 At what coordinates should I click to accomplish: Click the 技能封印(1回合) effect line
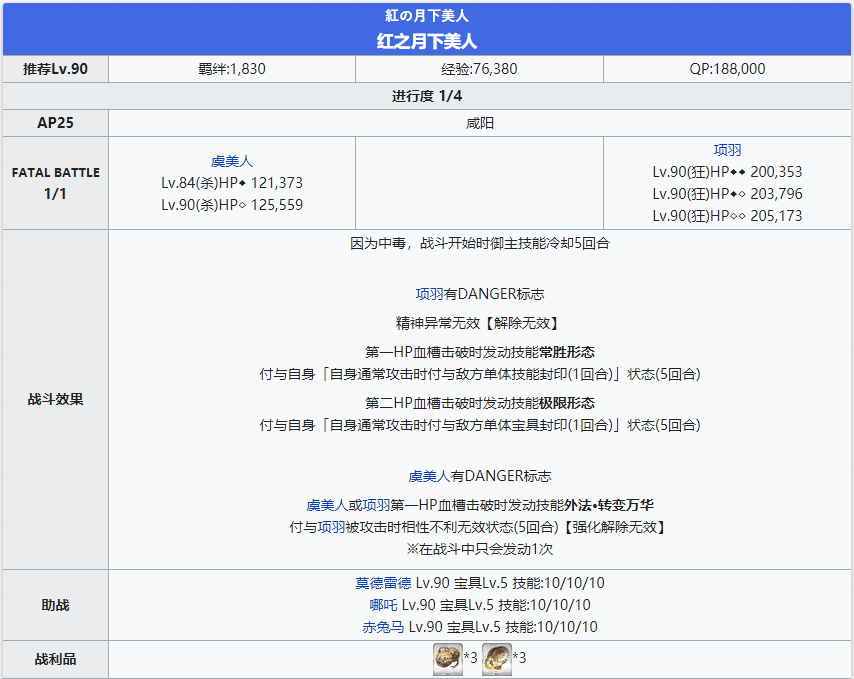coord(479,375)
